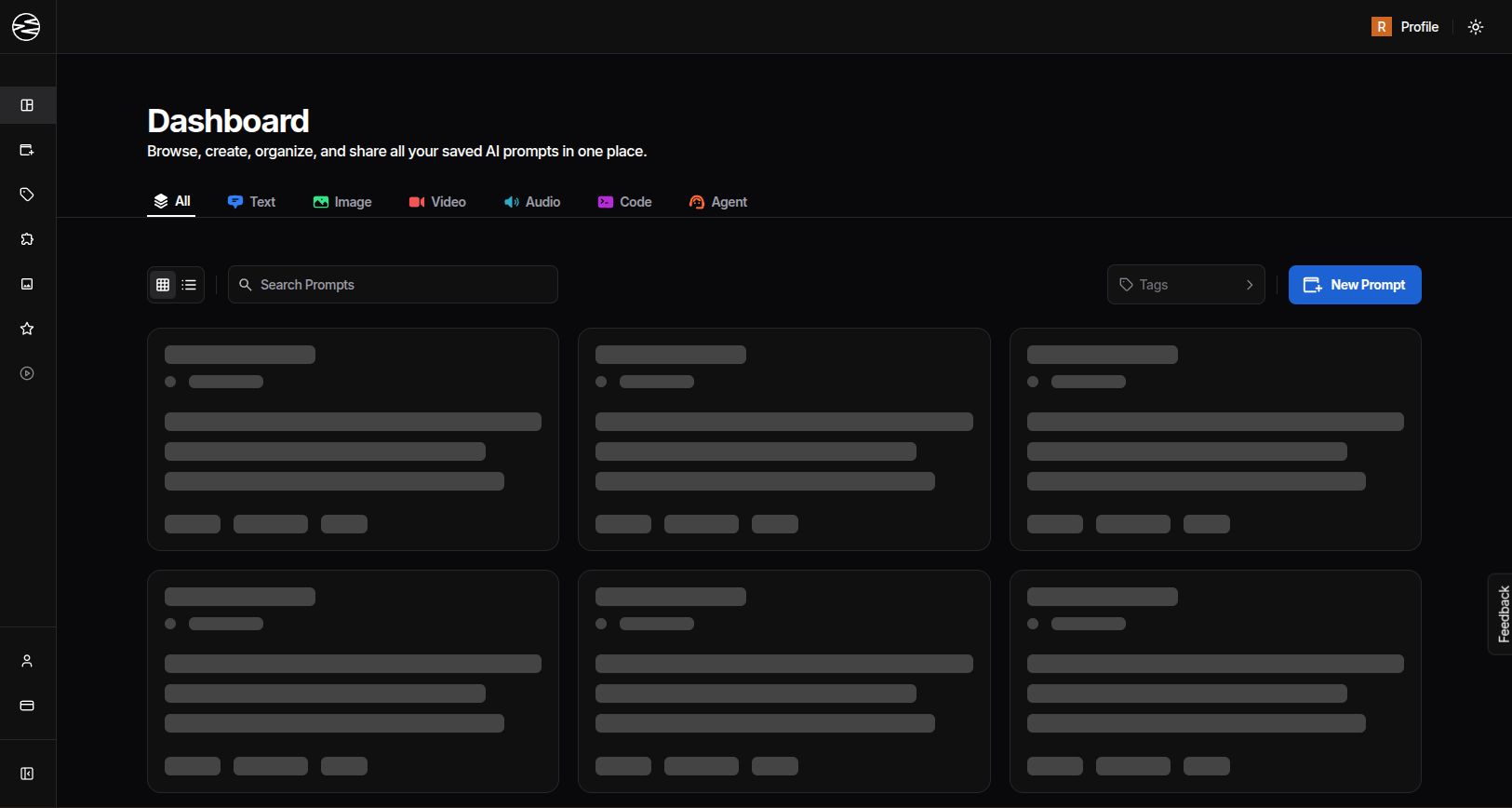Open the tags icon in sidebar
The width and height of the screenshot is (1512, 808).
click(27, 195)
